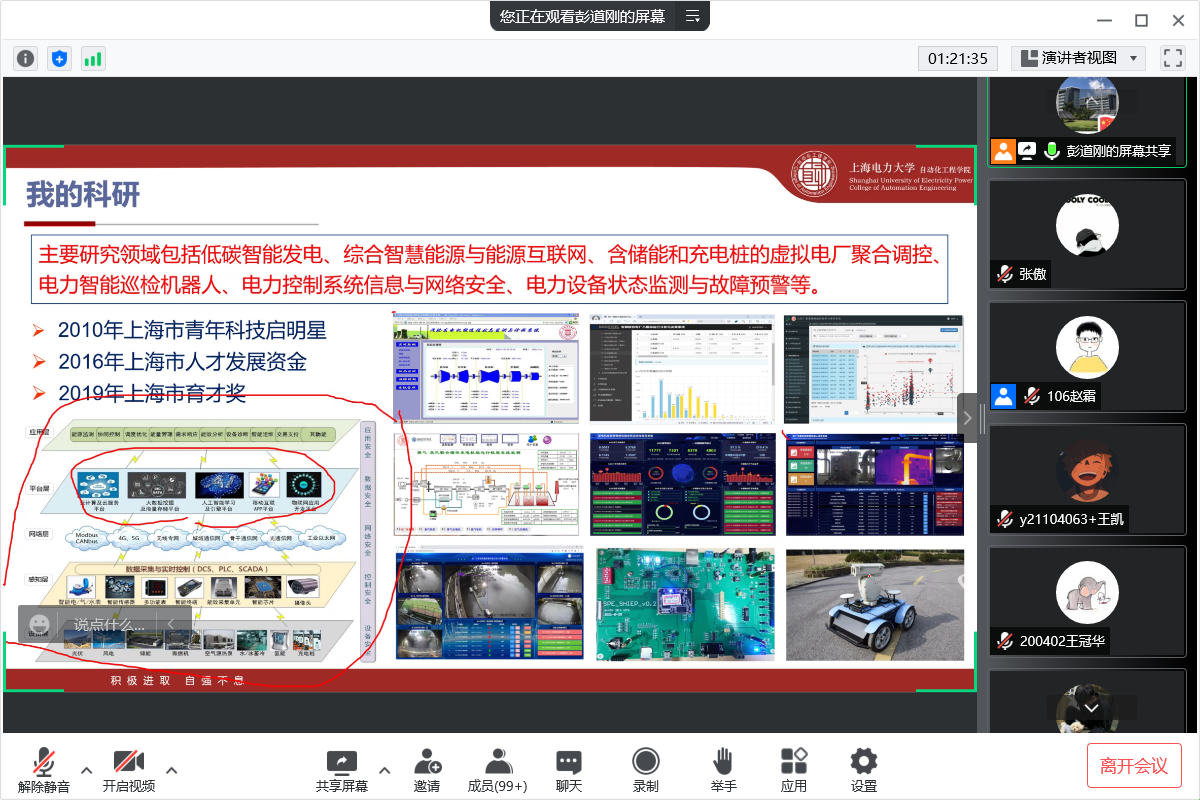Open the members list (成员)
Screen dimensions: 1200x800
[498, 770]
